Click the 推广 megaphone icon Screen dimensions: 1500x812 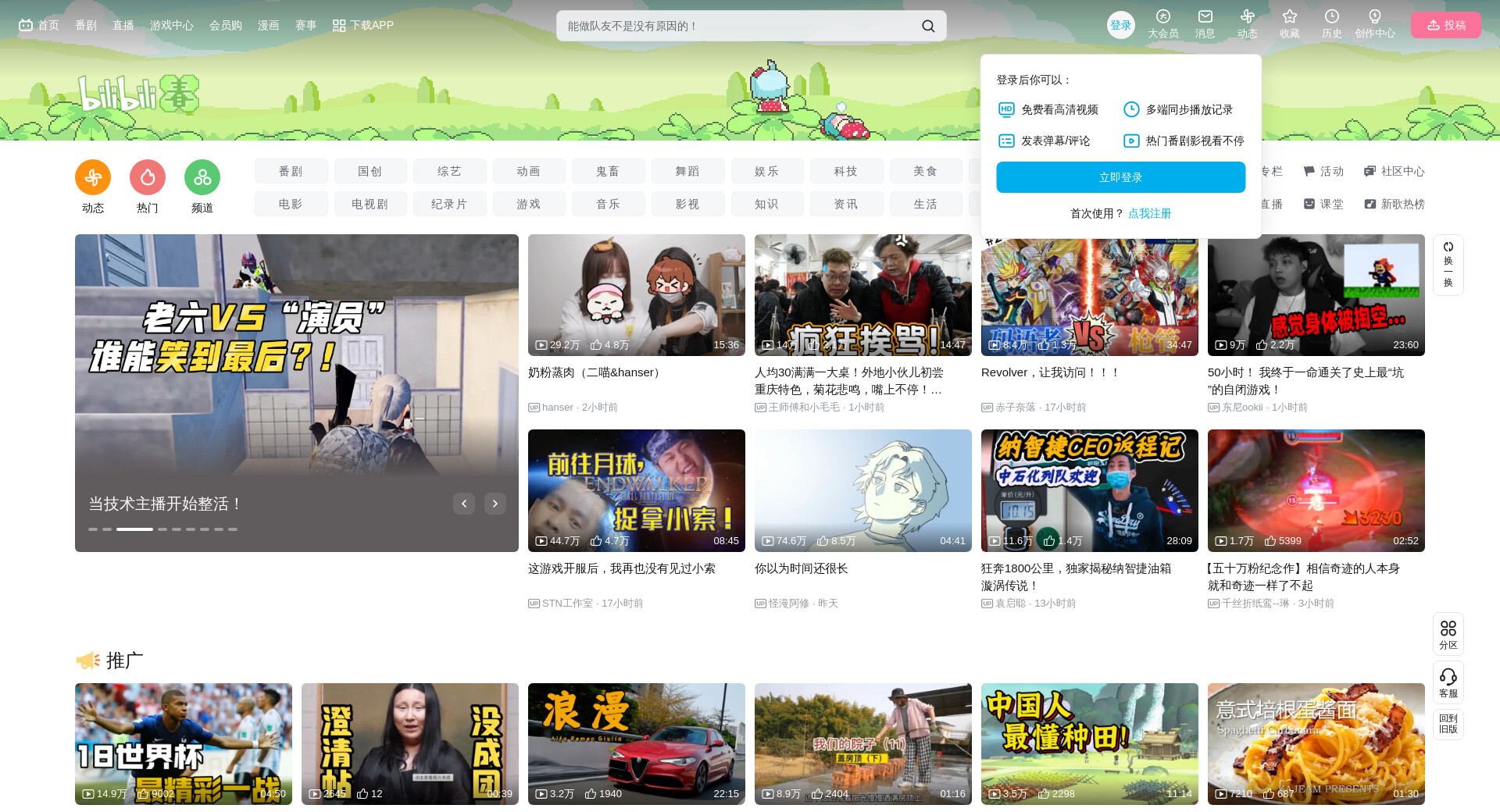(88, 661)
